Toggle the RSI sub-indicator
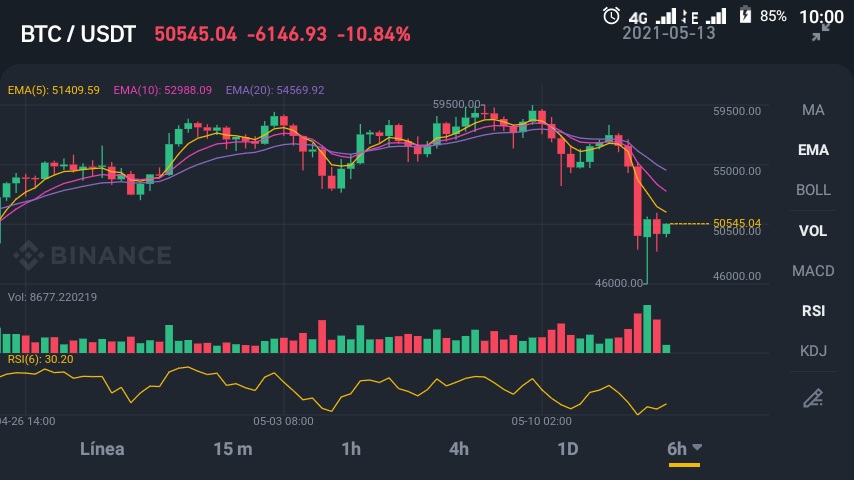The image size is (854, 480). tap(813, 311)
